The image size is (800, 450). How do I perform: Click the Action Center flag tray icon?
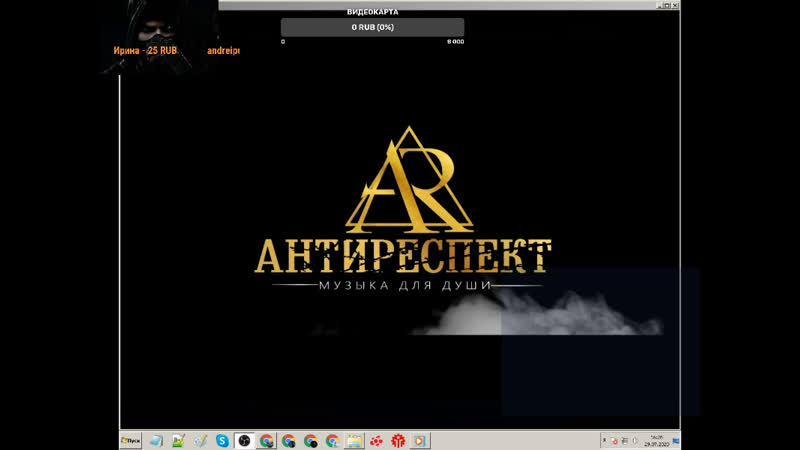614,441
